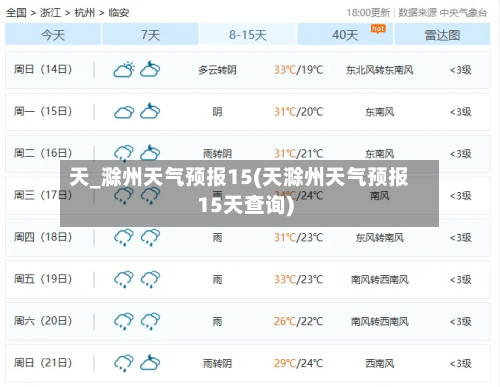Open the 7天 forecast tab
The width and height of the screenshot is (500, 387).
click(150, 34)
